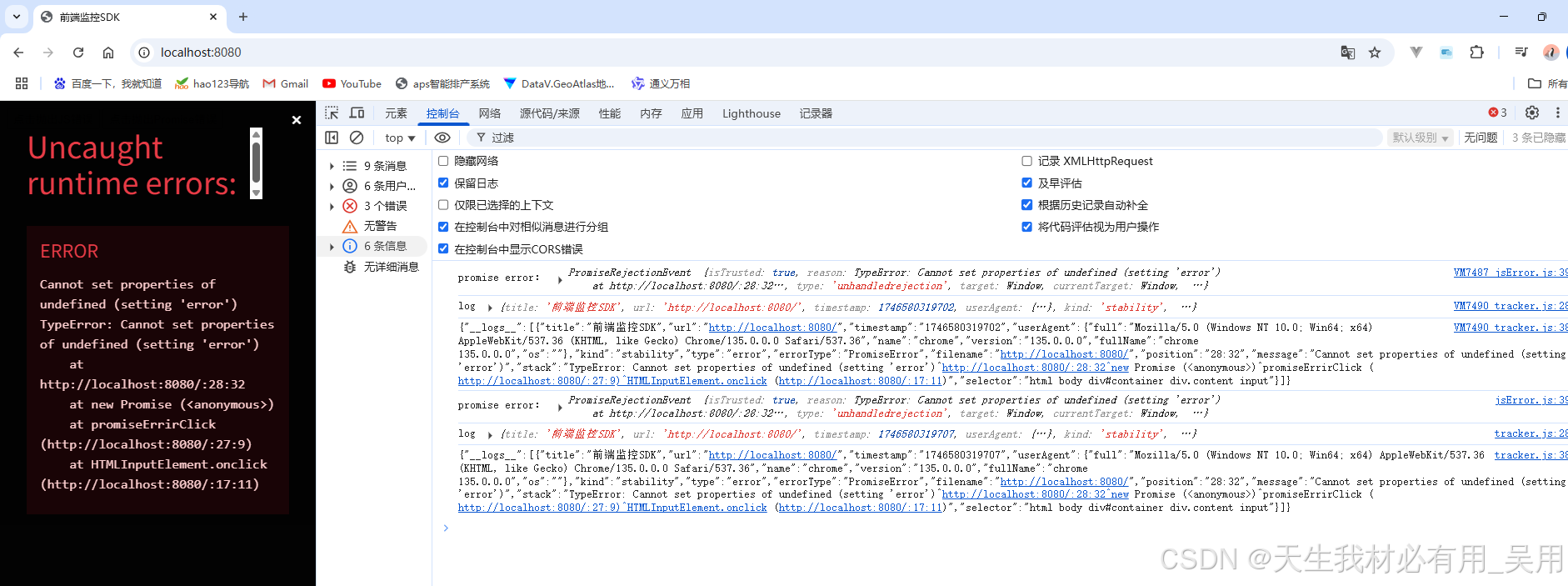The width and height of the screenshot is (1568, 586).
Task: Open a new browser tab
Action: (243, 17)
